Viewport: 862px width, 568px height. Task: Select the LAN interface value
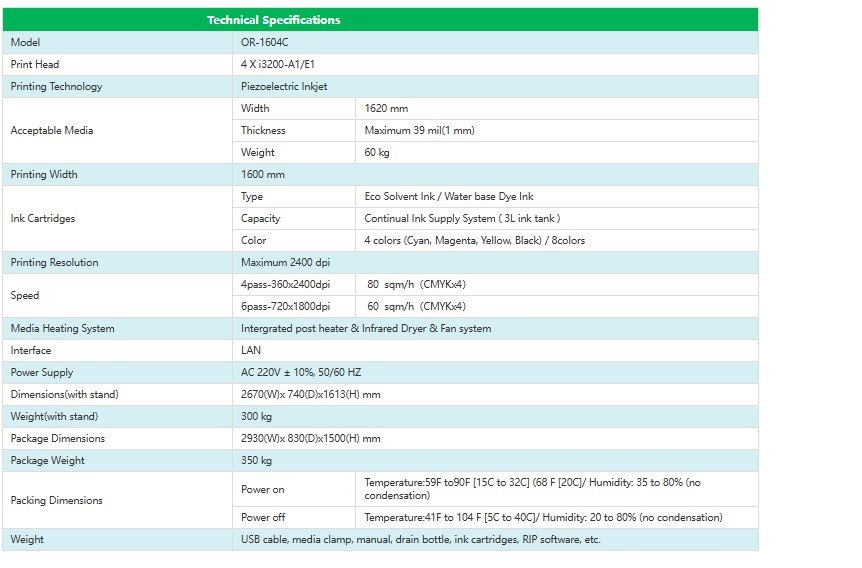click(250, 350)
